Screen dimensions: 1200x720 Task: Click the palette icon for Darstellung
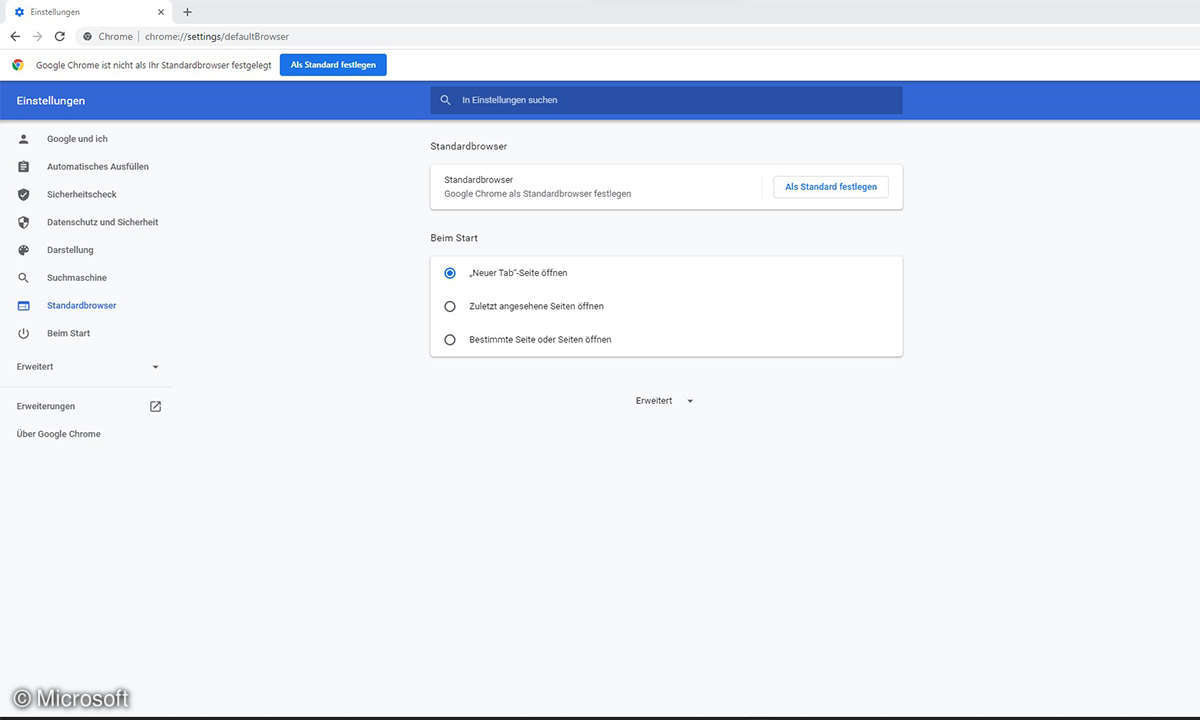tap(24, 250)
